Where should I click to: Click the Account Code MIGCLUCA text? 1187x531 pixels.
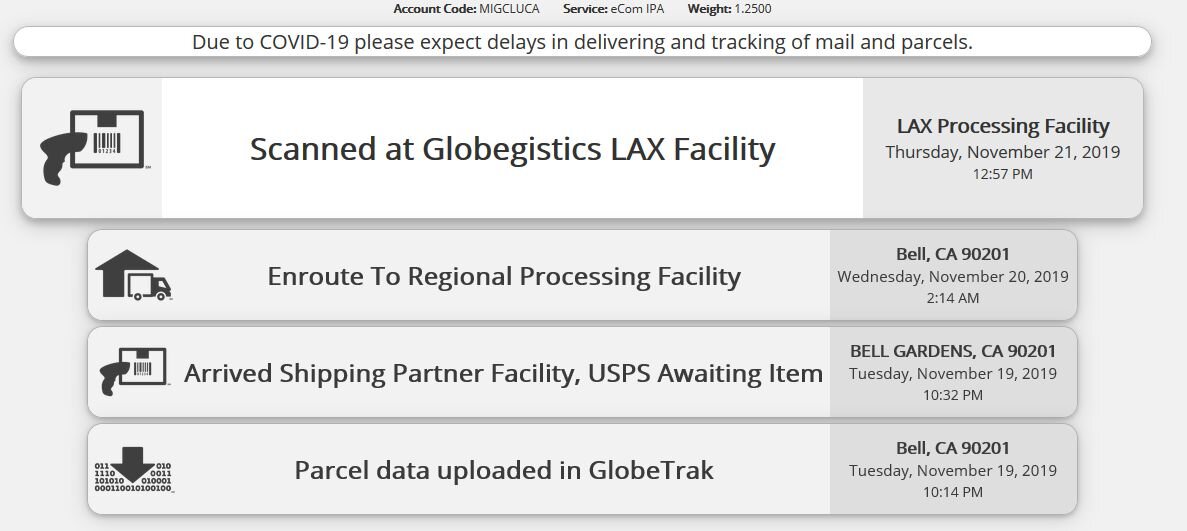[x=466, y=9]
